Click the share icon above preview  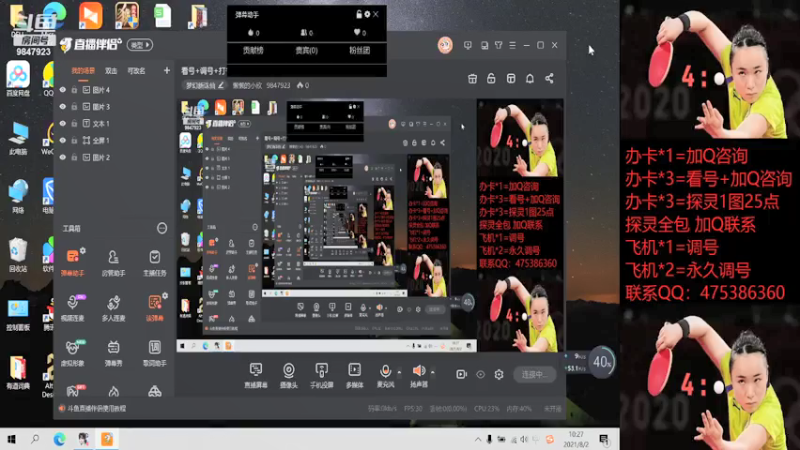pyautogui.click(x=549, y=79)
